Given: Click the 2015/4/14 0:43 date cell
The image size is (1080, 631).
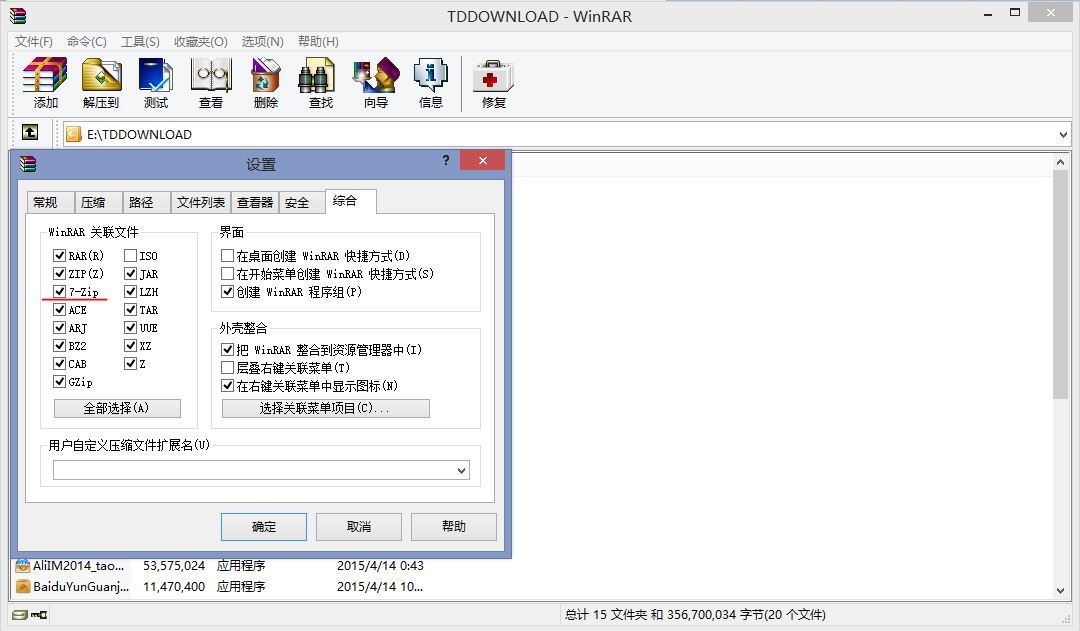Looking at the screenshot, I should point(380,566).
